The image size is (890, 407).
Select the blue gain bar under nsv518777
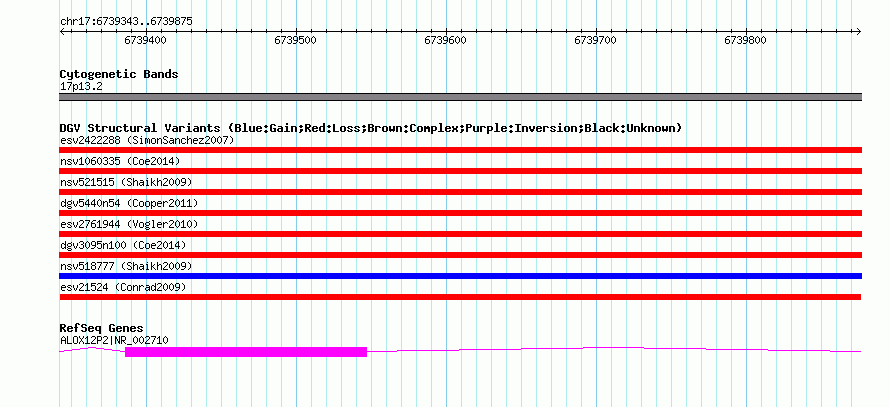[x=460, y=276]
